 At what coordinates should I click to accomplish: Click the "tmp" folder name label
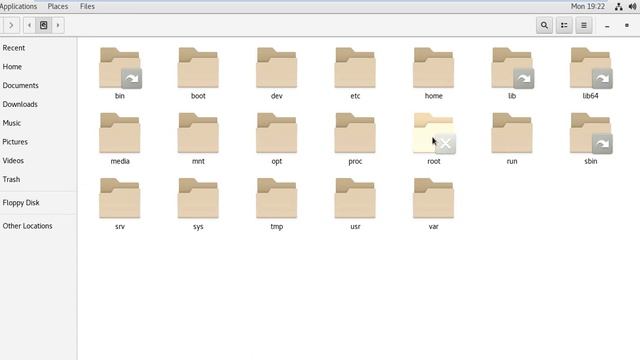277,227
